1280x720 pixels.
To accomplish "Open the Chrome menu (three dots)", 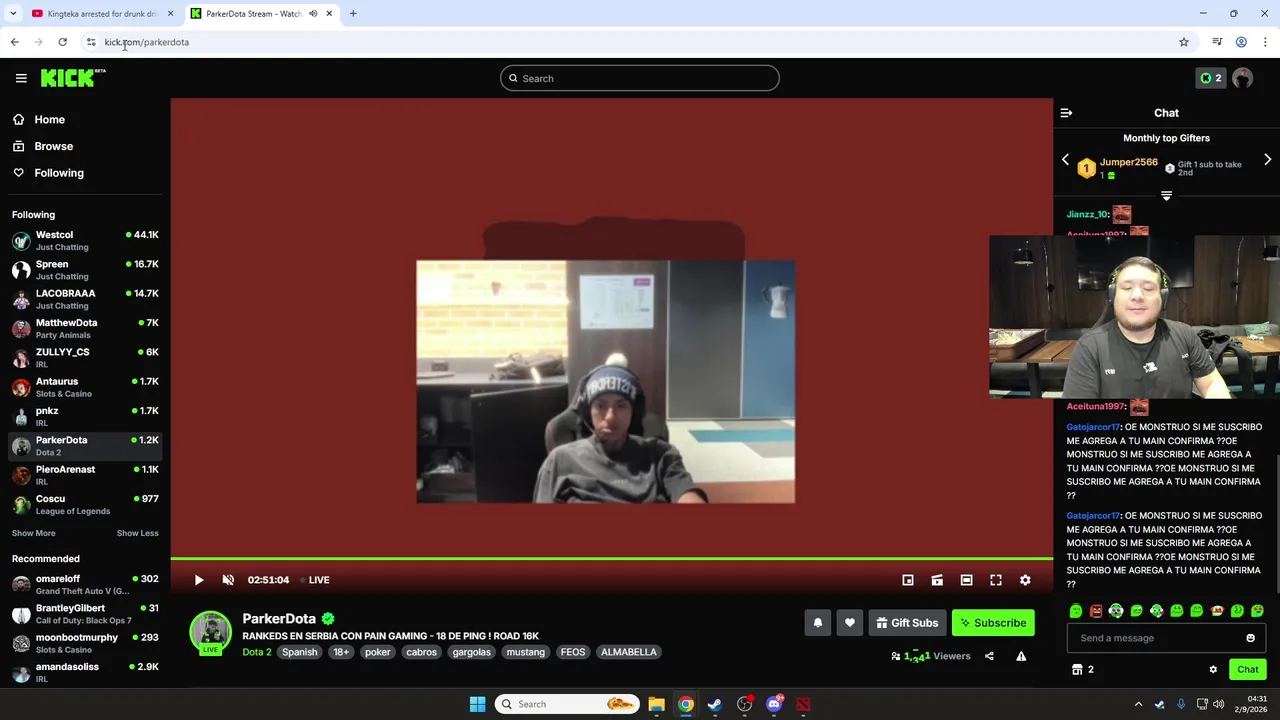I will coord(1265,42).
